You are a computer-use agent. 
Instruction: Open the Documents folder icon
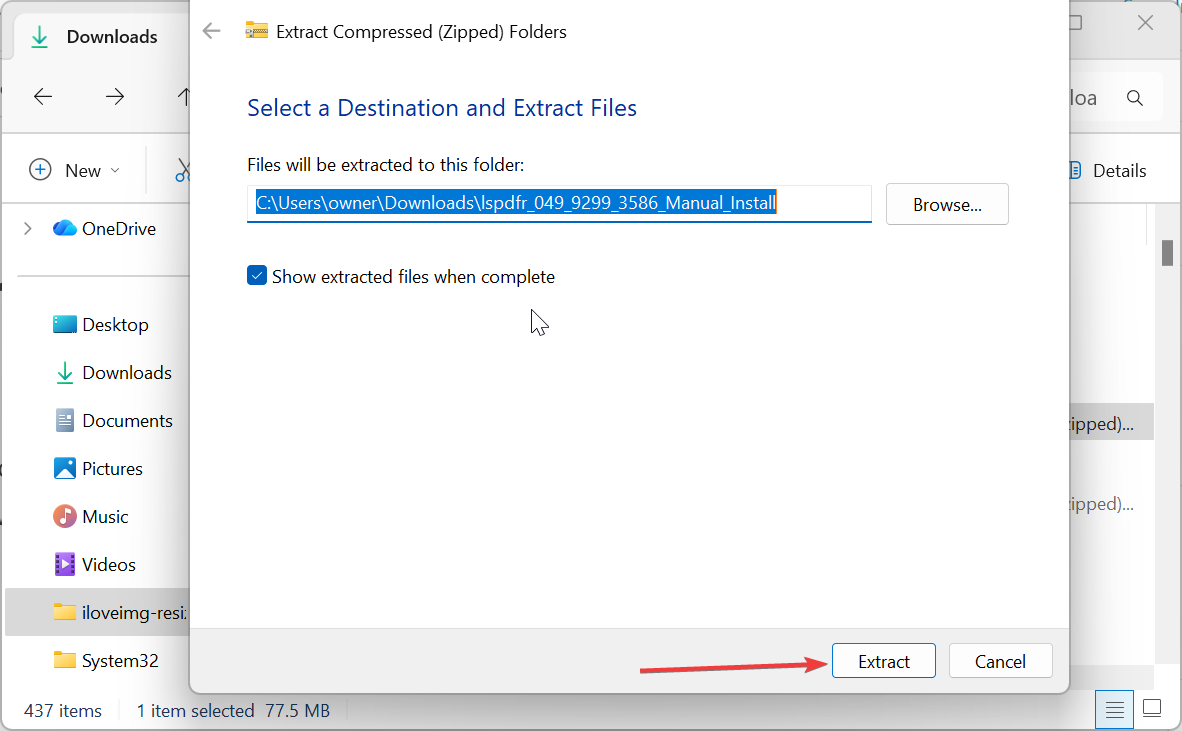pos(65,421)
